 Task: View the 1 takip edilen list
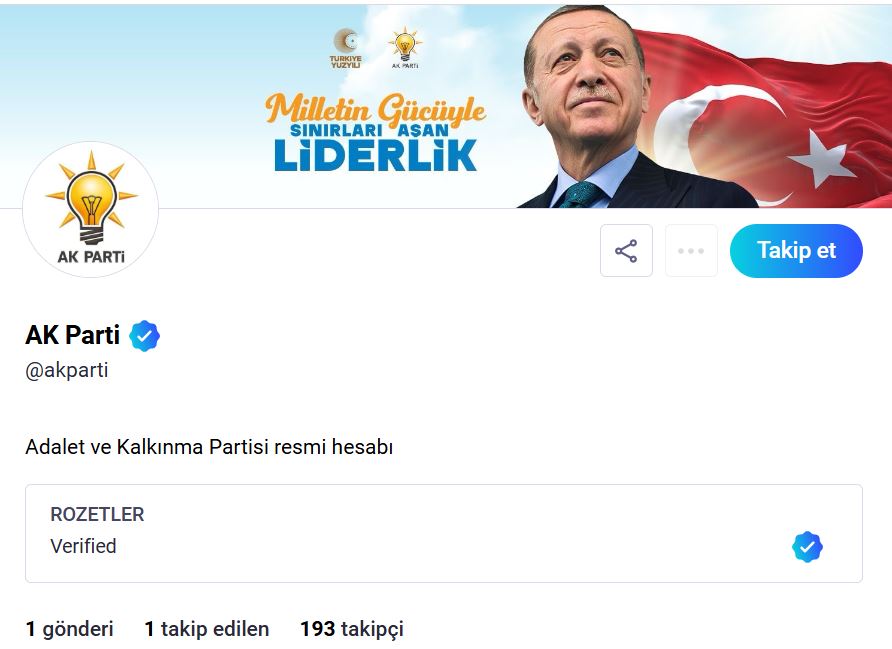point(207,629)
